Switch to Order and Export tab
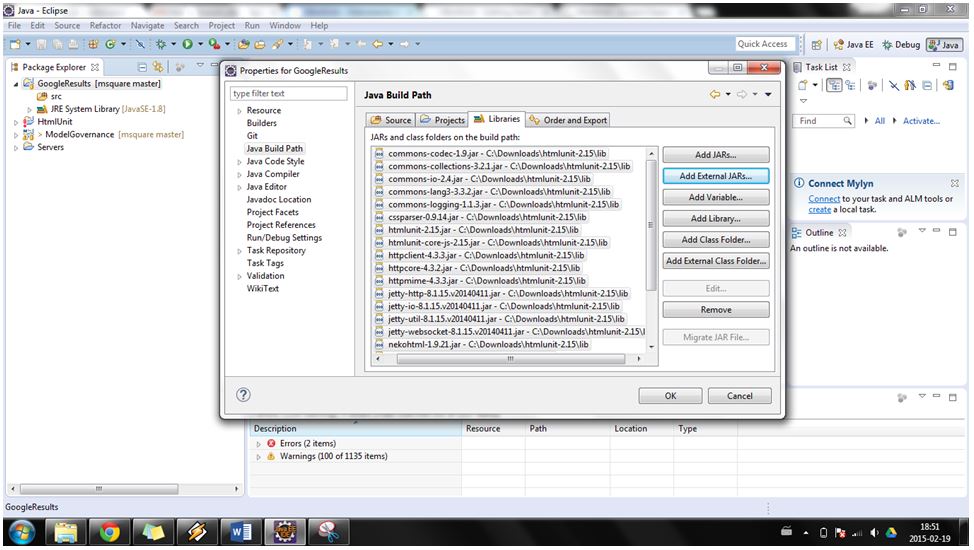 [568, 120]
